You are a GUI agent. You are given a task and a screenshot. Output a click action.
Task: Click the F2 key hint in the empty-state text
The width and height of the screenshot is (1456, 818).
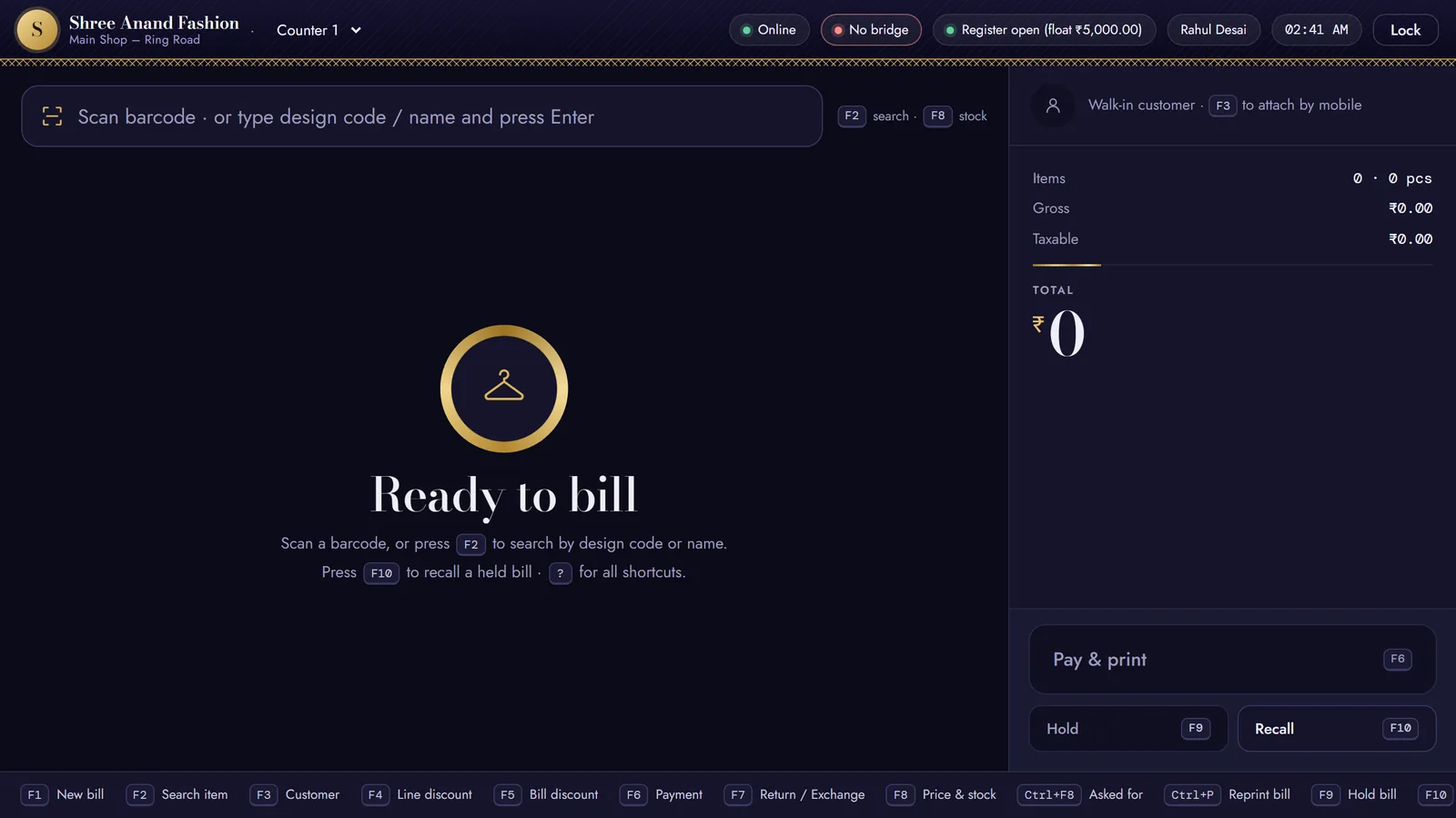[x=470, y=544]
